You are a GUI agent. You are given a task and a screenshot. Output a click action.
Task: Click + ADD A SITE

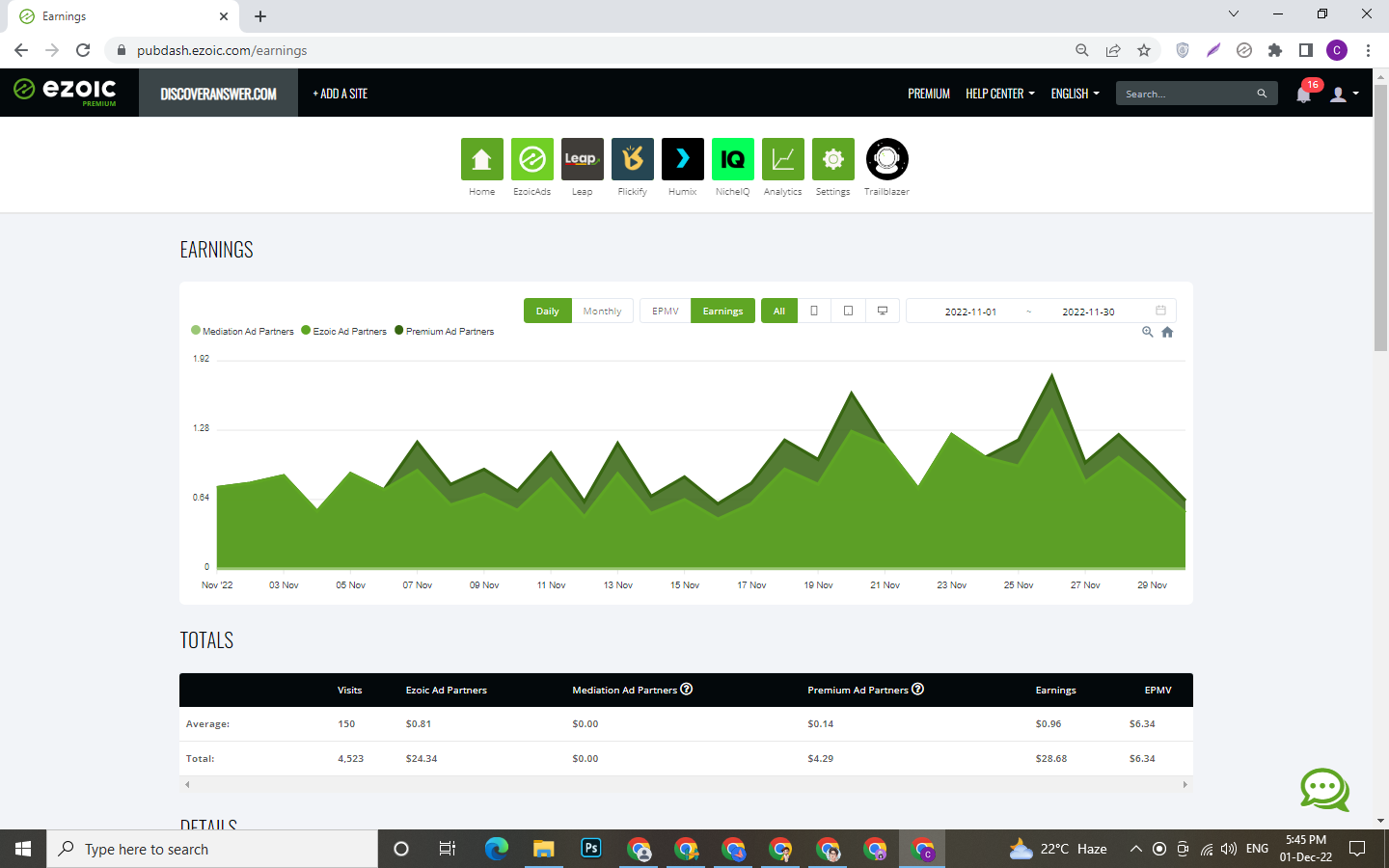pos(340,94)
